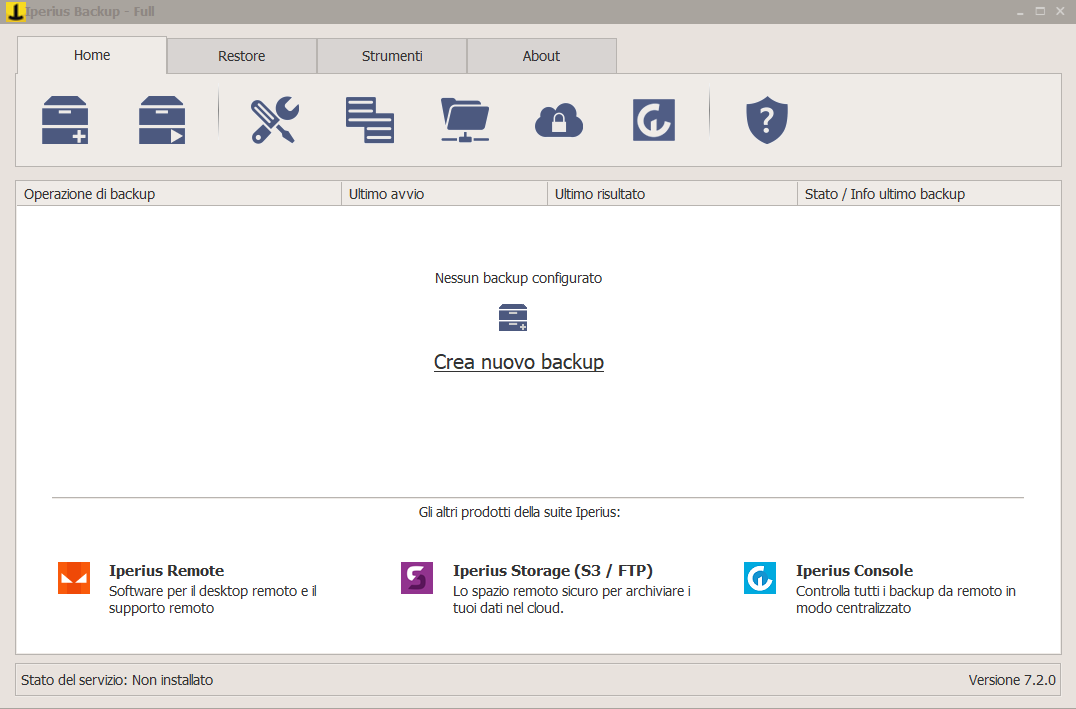The width and height of the screenshot is (1076, 709).
Task: Click the purple Iperius Storage logo
Action: point(417,578)
